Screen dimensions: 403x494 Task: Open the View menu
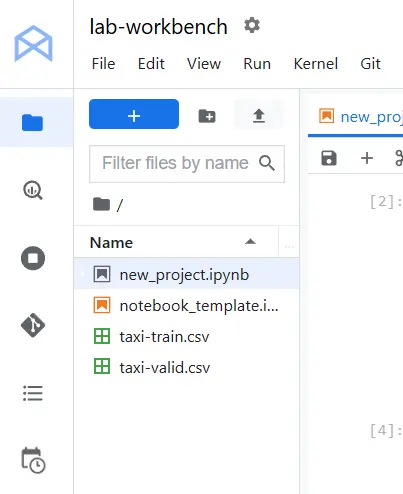pos(204,63)
